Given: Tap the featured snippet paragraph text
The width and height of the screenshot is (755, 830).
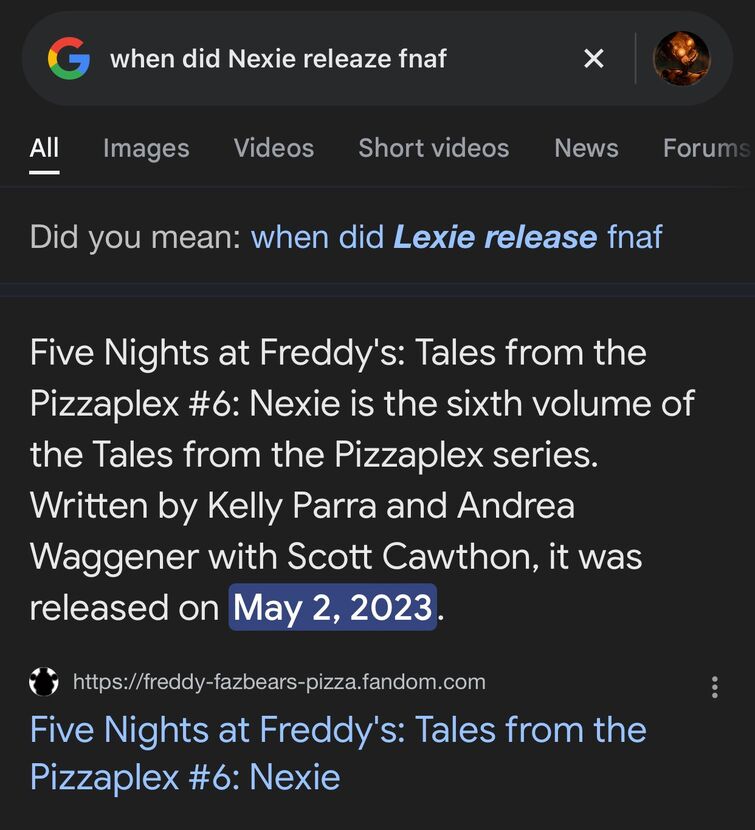Looking at the screenshot, I should click(362, 480).
